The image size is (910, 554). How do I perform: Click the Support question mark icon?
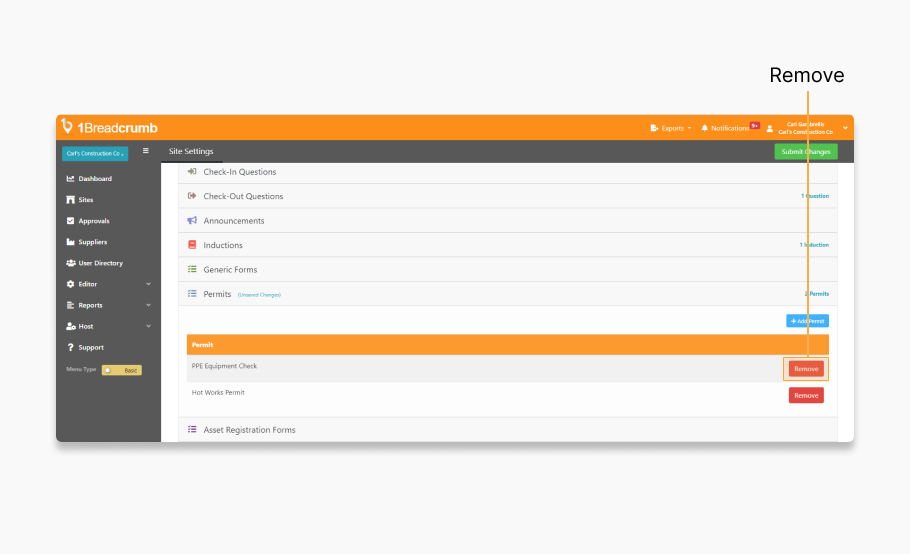(x=70, y=347)
